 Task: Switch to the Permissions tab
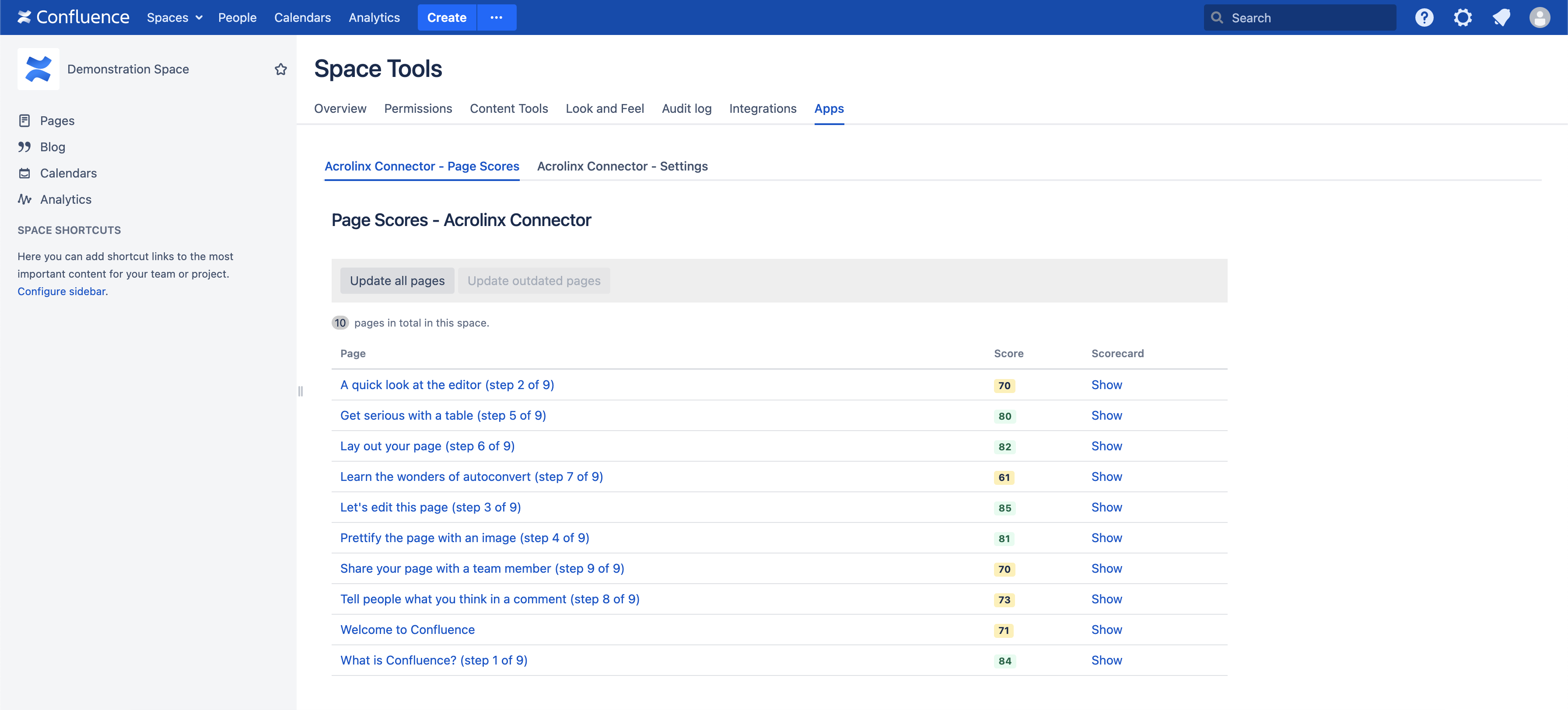418,108
